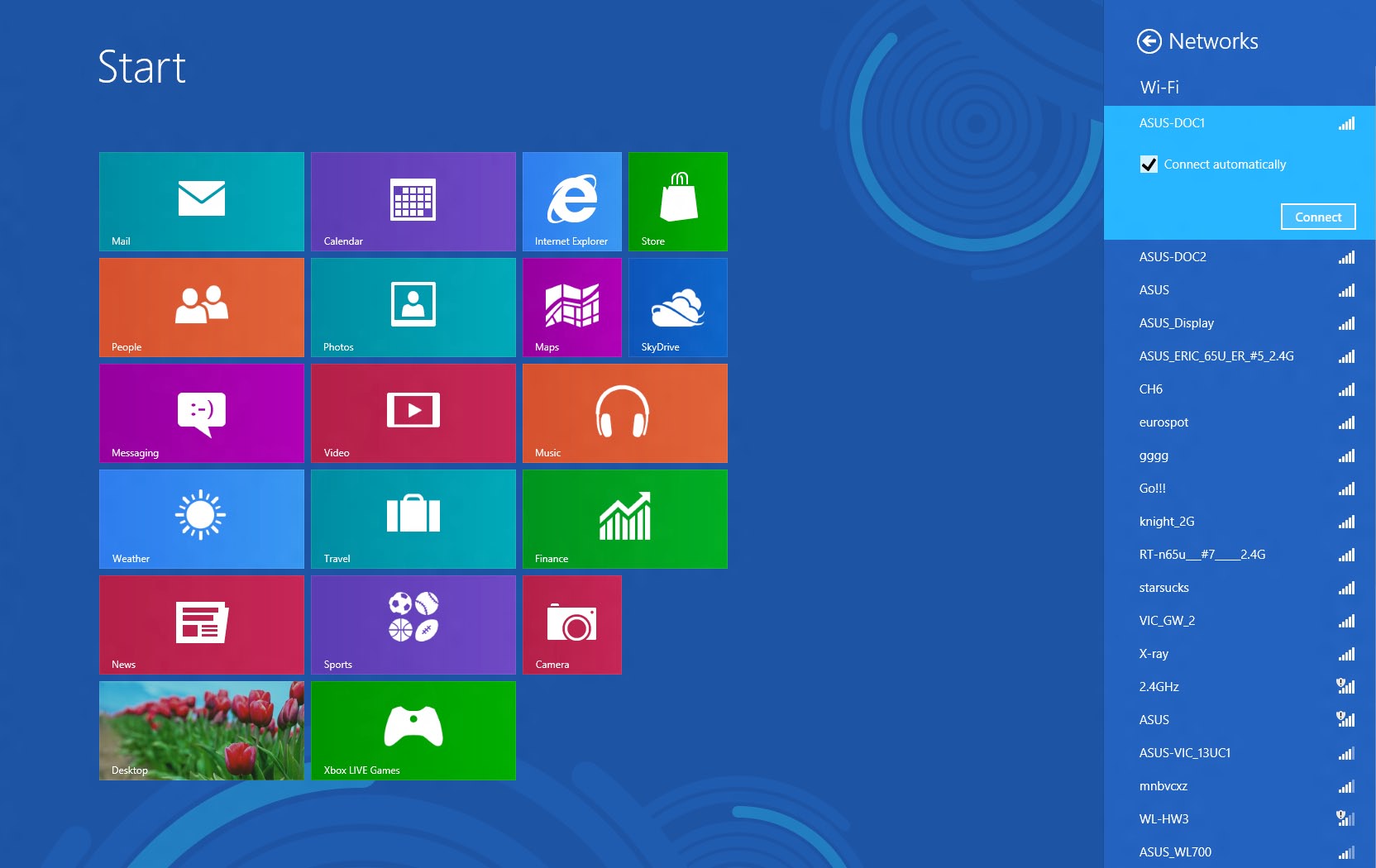Open the Maps tile

(x=572, y=308)
